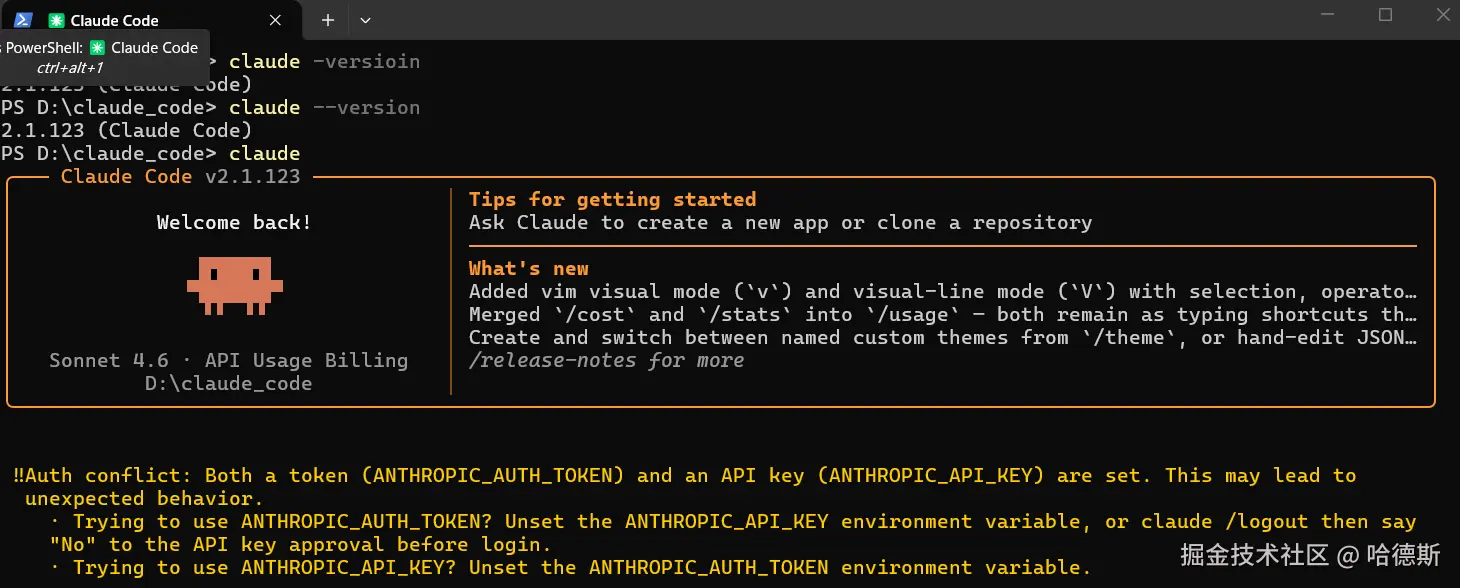The width and height of the screenshot is (1460, 588).
Task: Click 'Ask Claude to create a new app' tip
Action: click(780, 222)
